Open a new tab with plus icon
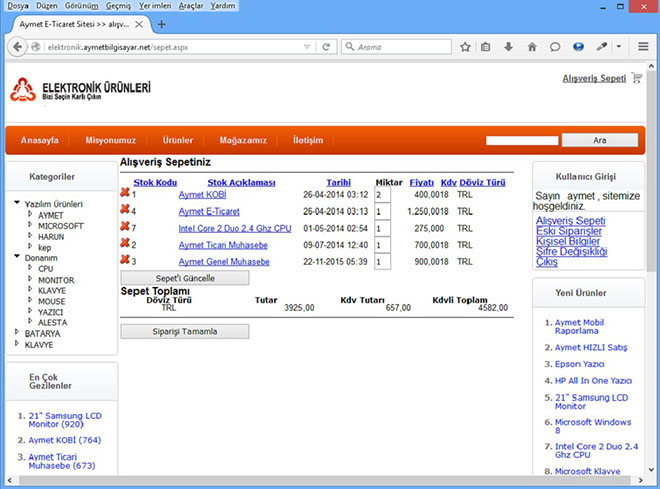 (161, 24)
